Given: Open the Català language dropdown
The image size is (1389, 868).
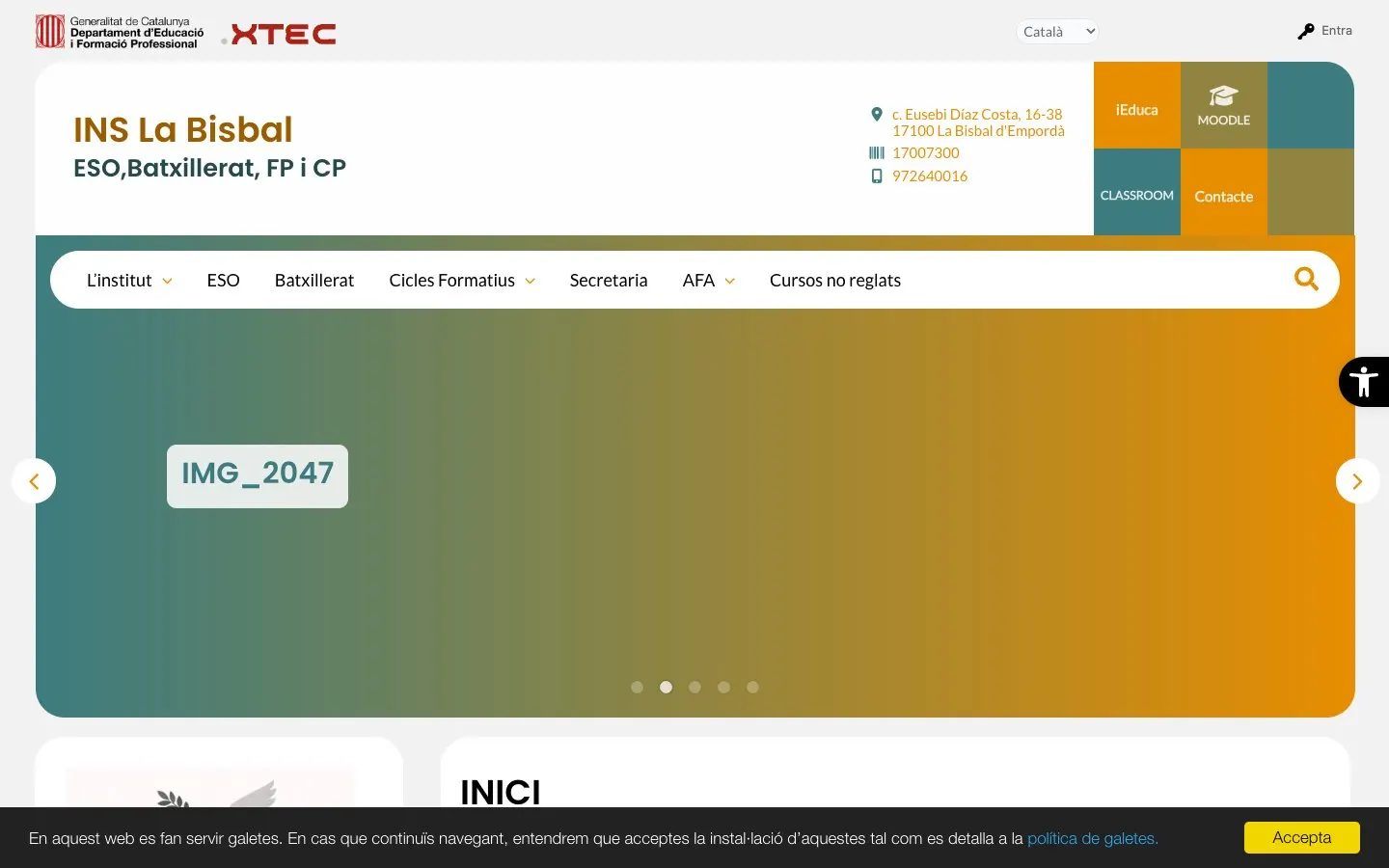Looking at the screenshot, I should (x=1057, y=32).
